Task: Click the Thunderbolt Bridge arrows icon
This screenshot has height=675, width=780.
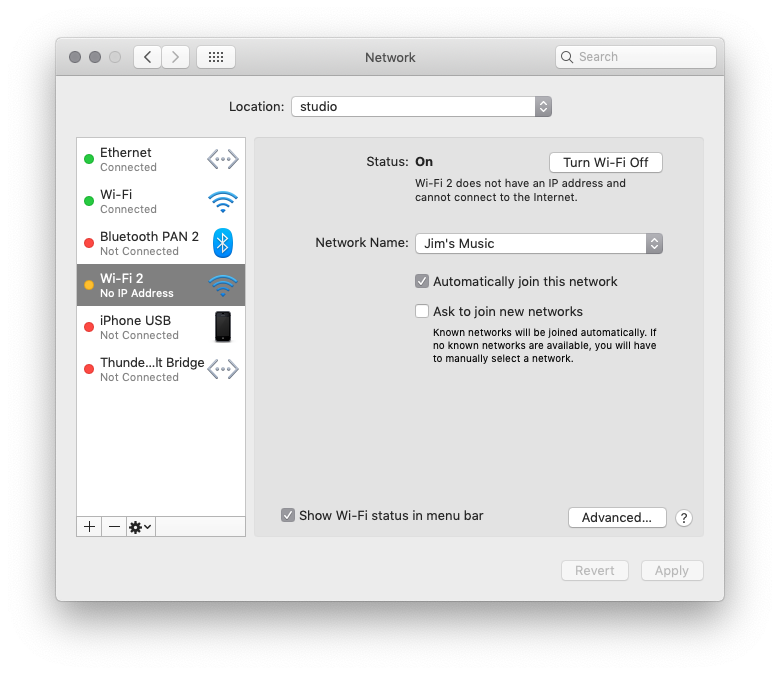Action: tap(223, 370)
